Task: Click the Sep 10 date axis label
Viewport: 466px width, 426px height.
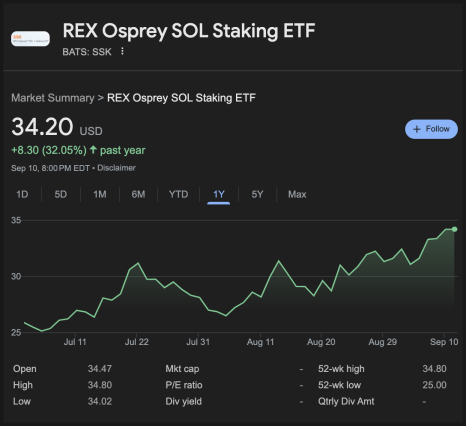Action: pyautogui.click(x=444, y=342)
